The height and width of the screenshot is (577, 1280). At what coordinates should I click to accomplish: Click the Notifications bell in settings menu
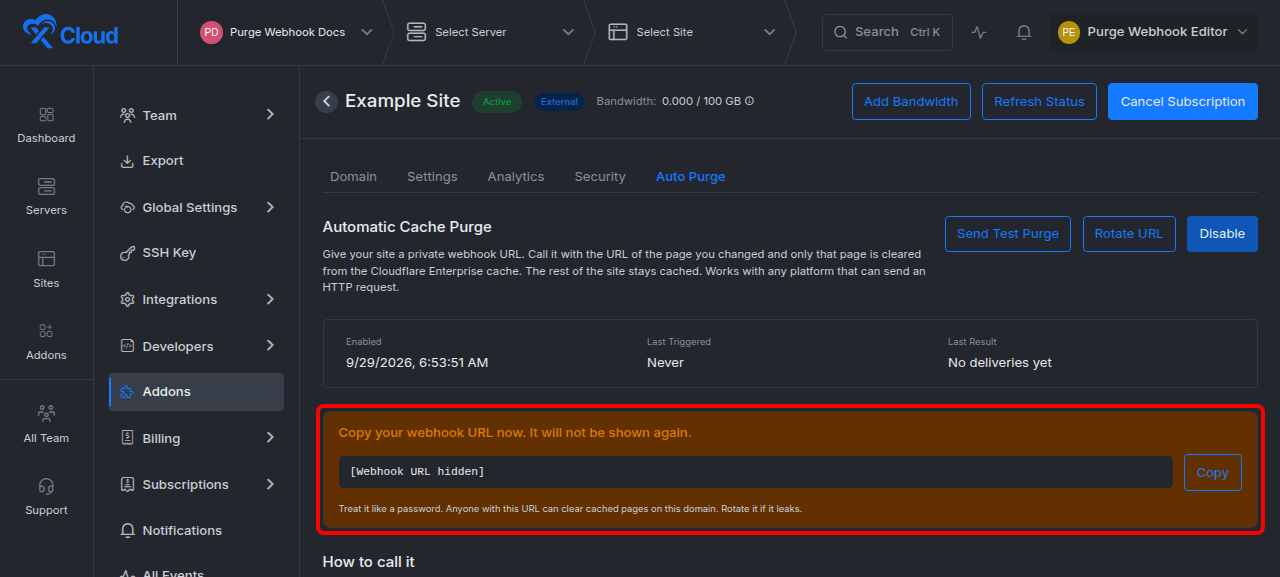pos(127,531)
